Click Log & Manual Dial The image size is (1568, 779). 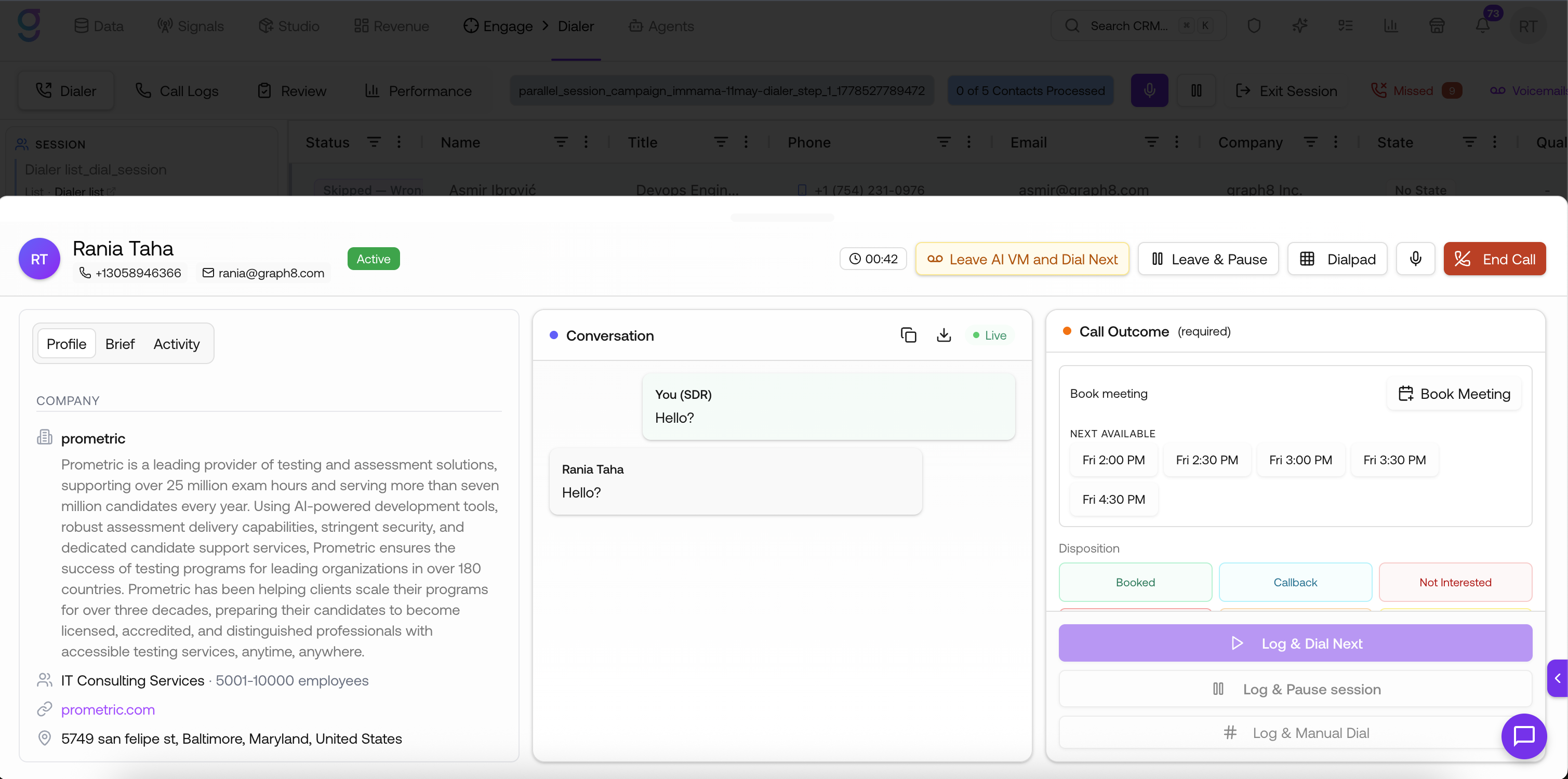[1295, 733]
